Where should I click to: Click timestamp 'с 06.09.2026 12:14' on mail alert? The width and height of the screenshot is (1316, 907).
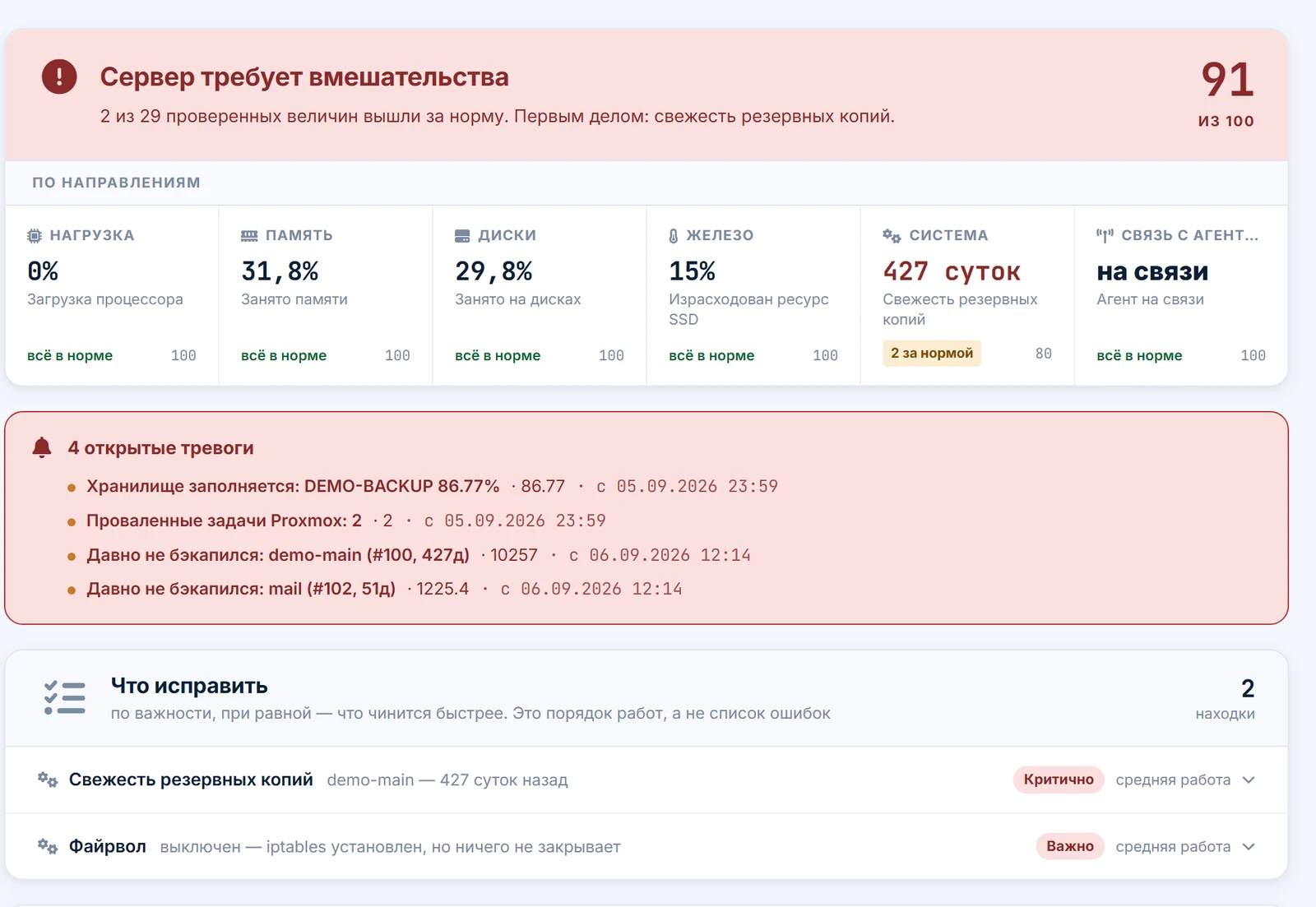tap(591, 589)
